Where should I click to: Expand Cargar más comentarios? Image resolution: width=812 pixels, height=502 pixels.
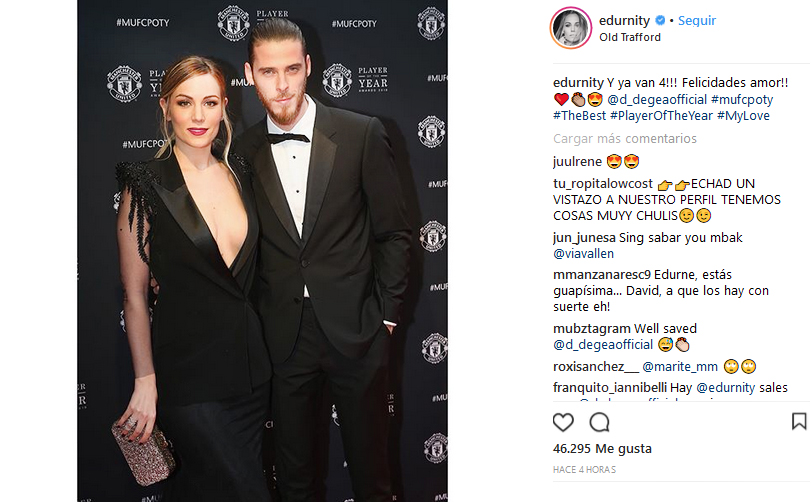625,138
